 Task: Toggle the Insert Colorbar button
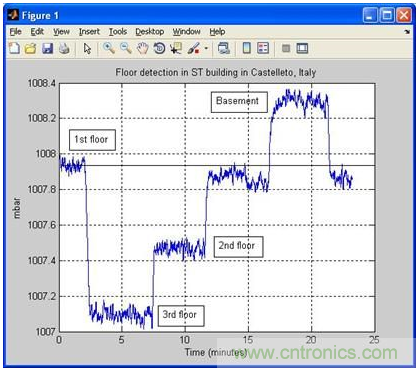(x=246, y=49)
